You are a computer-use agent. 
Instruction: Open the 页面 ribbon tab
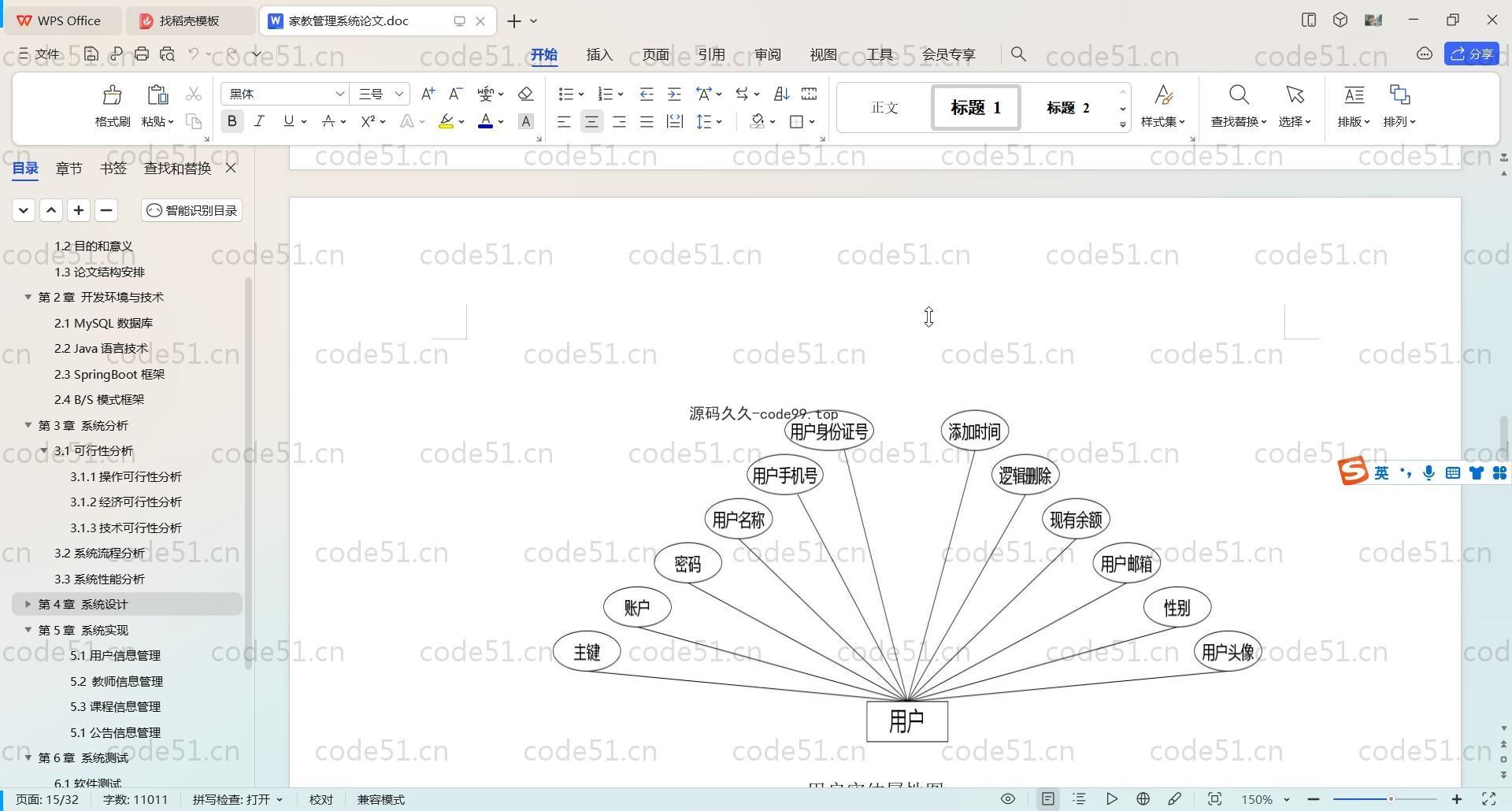655,54
